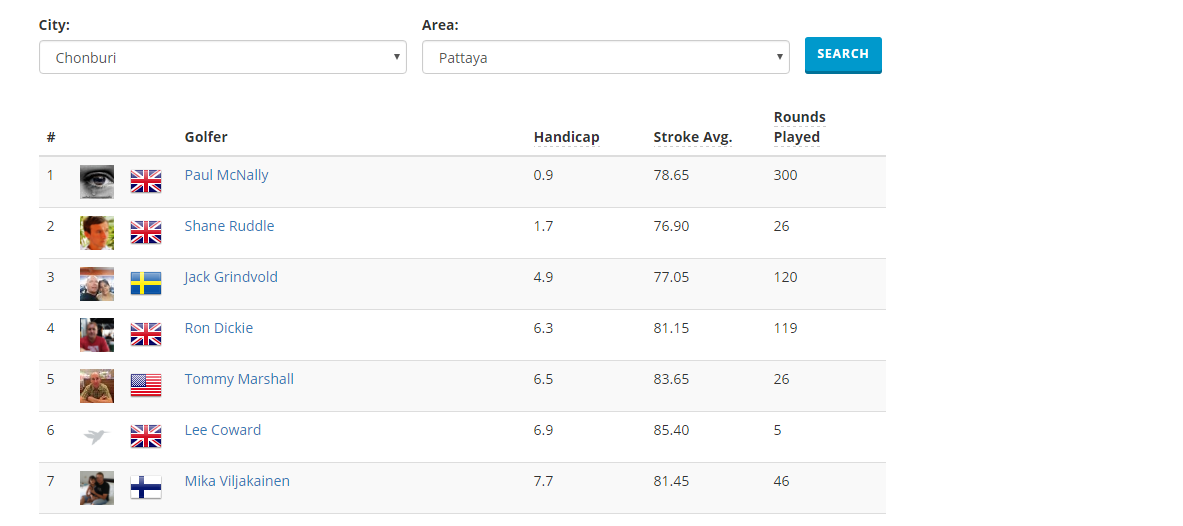Click the US flag beside Tommy Marshall
Viewport: 1183px width, 526px height.
(146, 385)
